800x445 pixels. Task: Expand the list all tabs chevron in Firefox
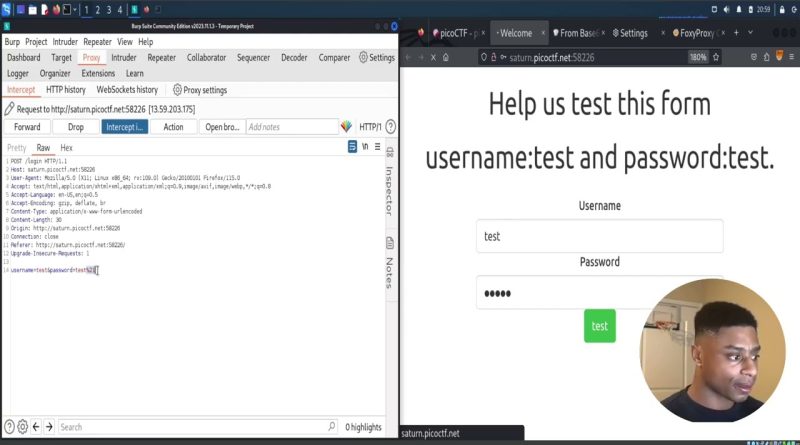tap(751, 33)
